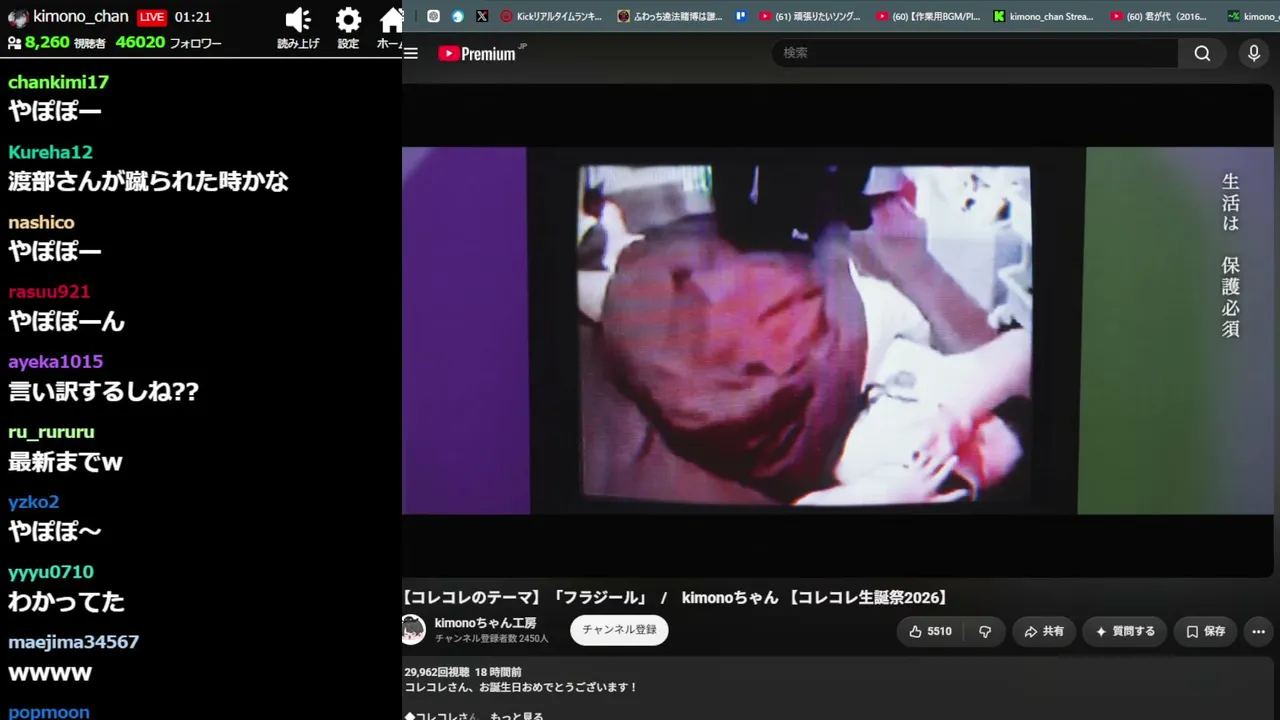
Task: Click the subscriber count チャンネル登録者数 2450人
Action: coord(491,638)
